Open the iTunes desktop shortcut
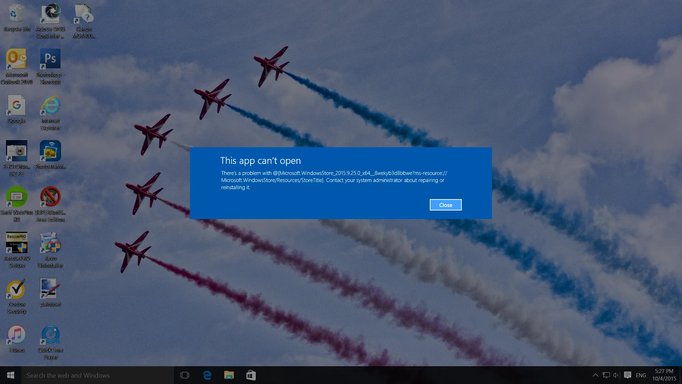This screenshot has height=384, width=682. (17, 339)
